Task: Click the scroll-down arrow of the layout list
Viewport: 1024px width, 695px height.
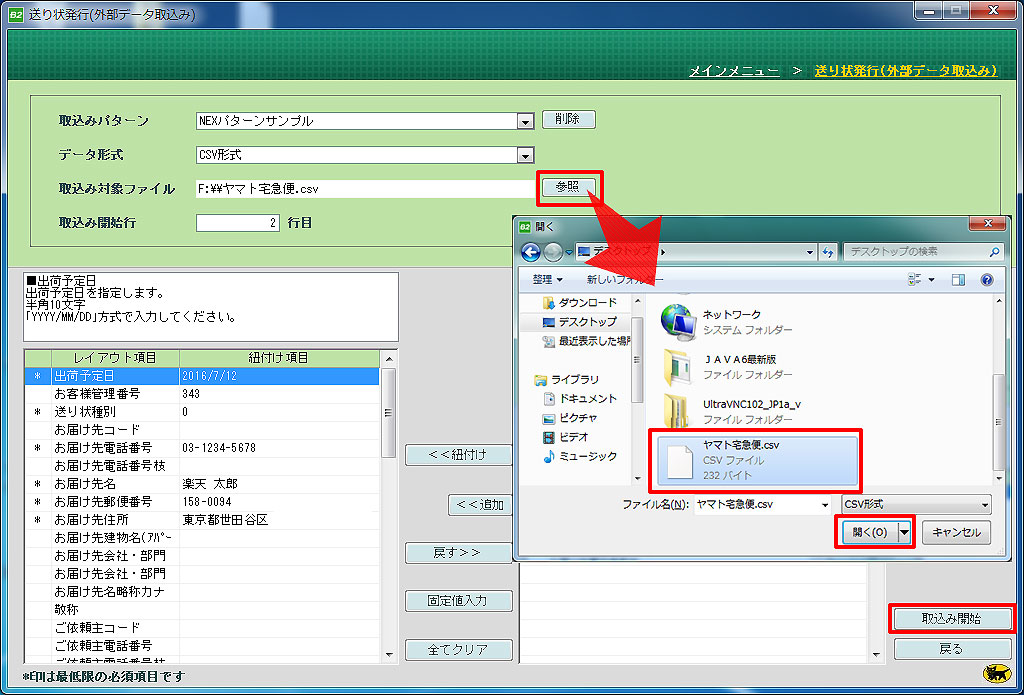Action: [389, 655]
